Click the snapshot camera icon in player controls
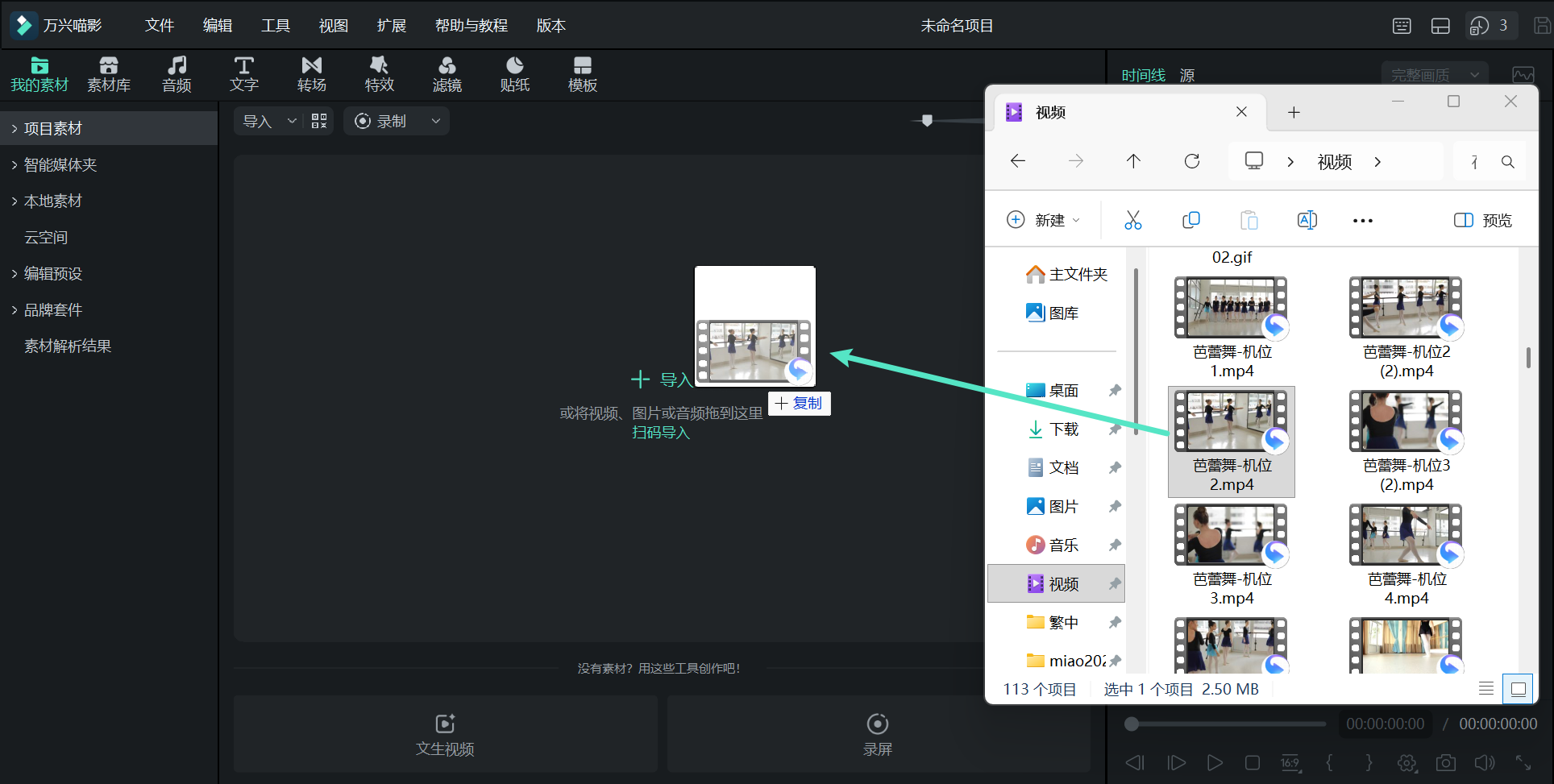The height and width of the screenshot is (784, 1554). pos(1446,762)
